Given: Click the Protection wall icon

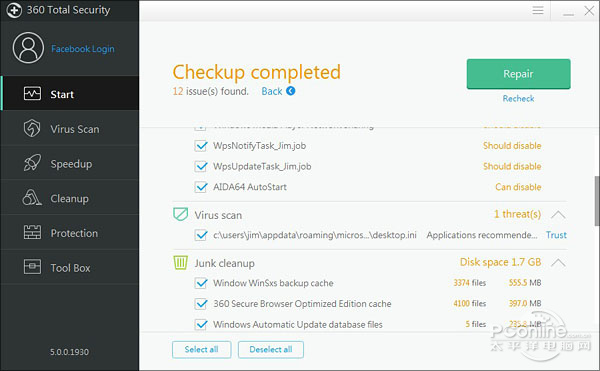Looking at the screenshot, I should pyautogui.click(x=32, y=233).
